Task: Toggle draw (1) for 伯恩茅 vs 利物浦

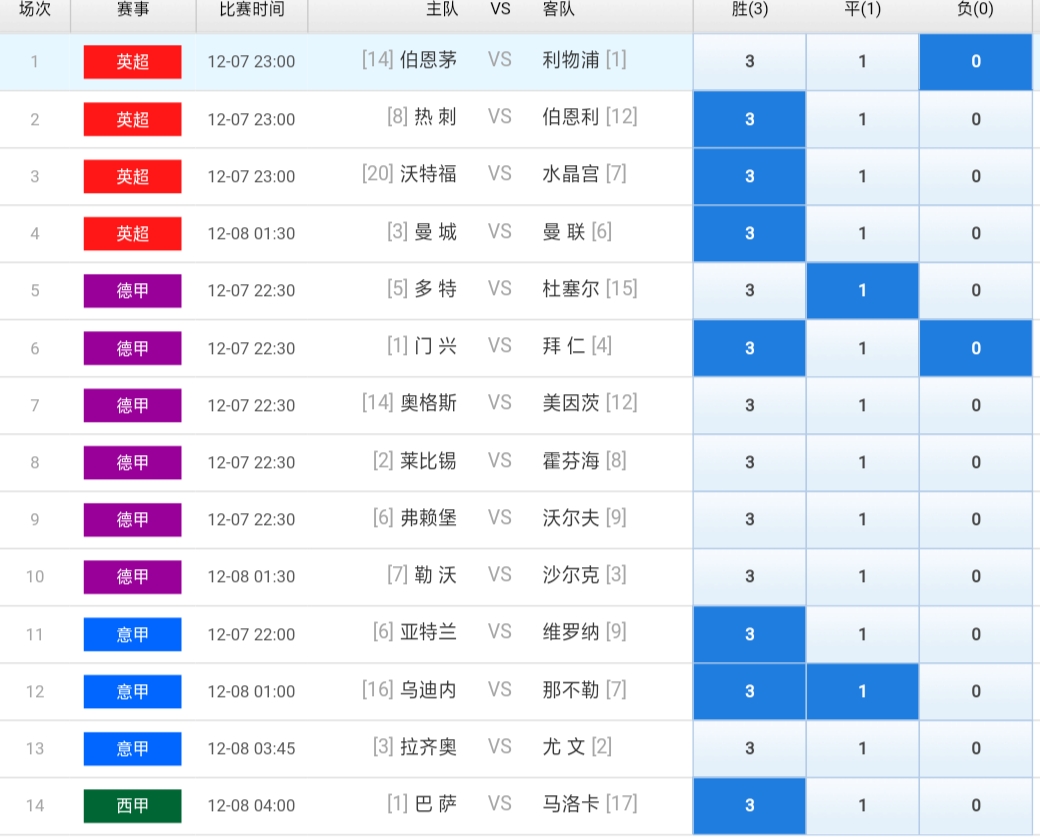Action: (x=862, y=62)
